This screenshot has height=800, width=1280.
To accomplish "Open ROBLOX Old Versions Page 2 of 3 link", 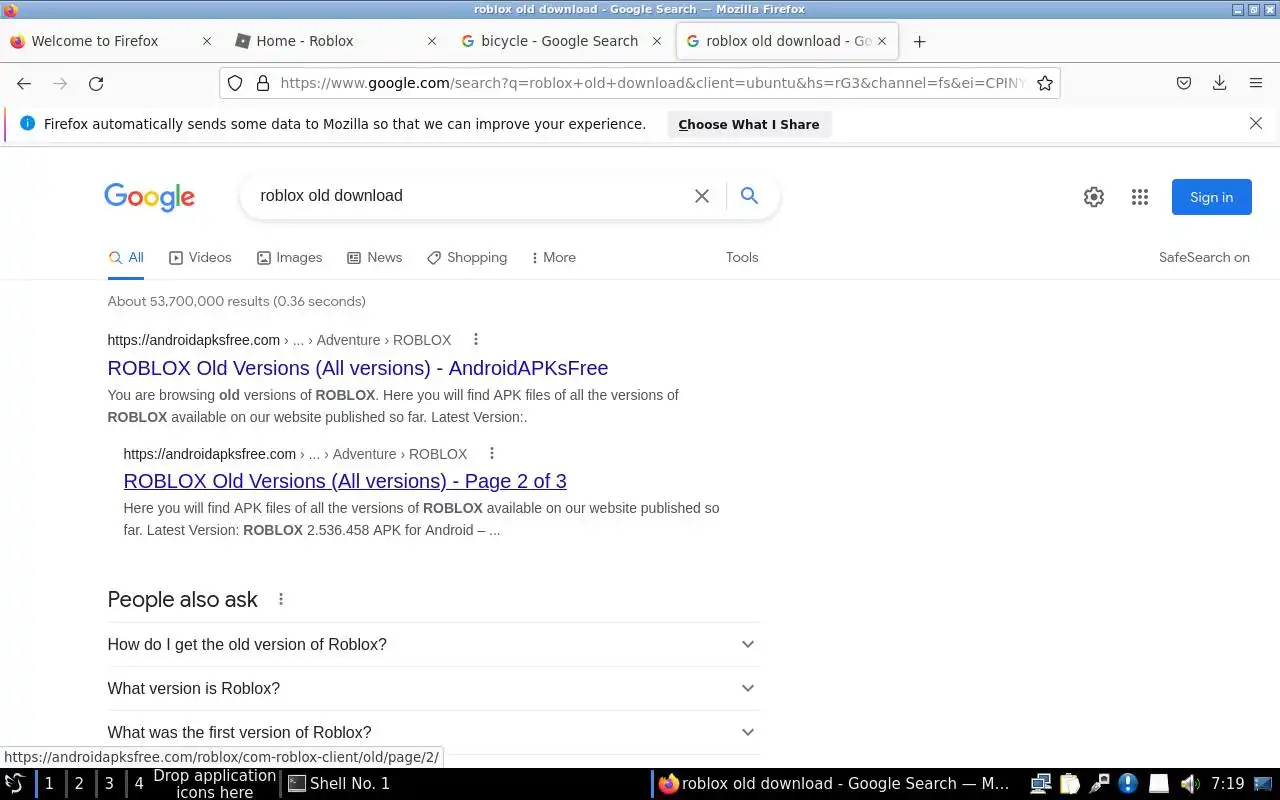I will coord(345,481).
